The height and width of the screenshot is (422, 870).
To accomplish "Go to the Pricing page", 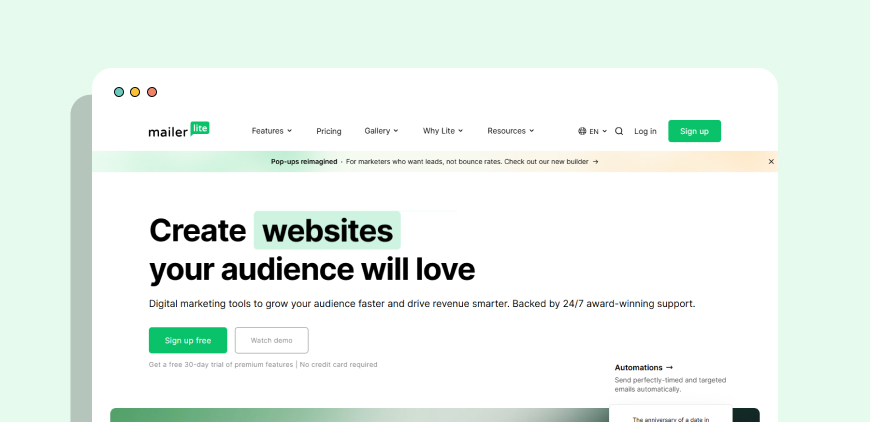I will pos(328,131).
